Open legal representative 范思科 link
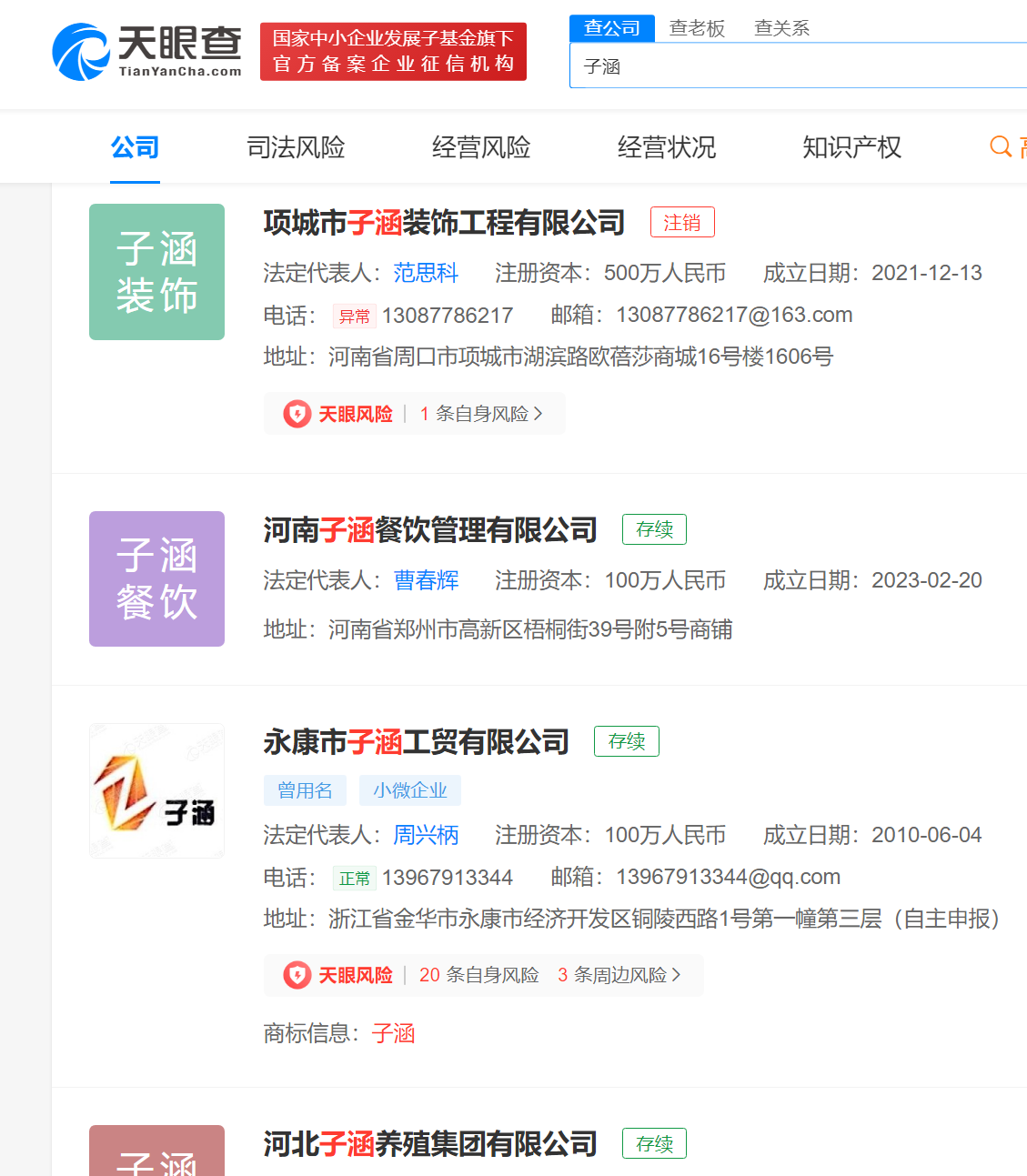 point(426,273)
